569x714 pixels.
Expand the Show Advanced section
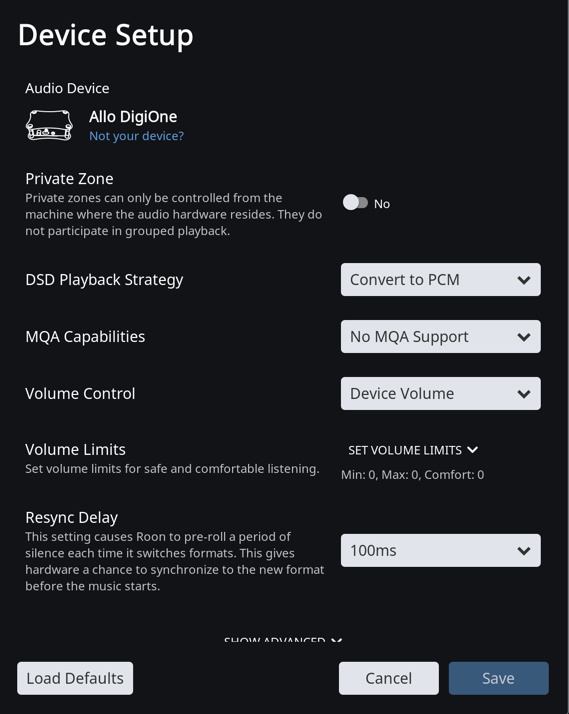coord(283,640)
